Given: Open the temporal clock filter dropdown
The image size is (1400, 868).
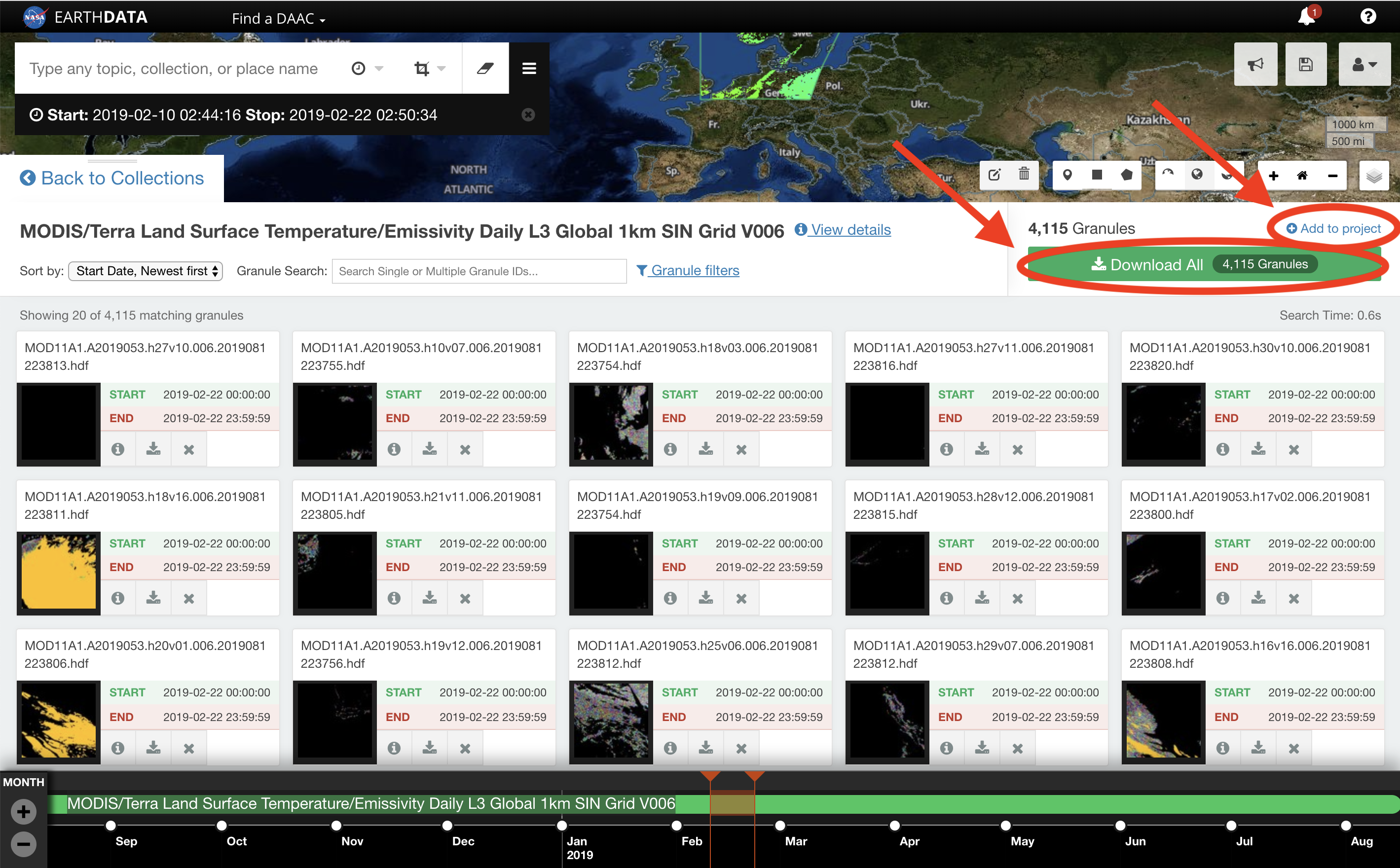Looking at the screenshot, I should (368, 69).
